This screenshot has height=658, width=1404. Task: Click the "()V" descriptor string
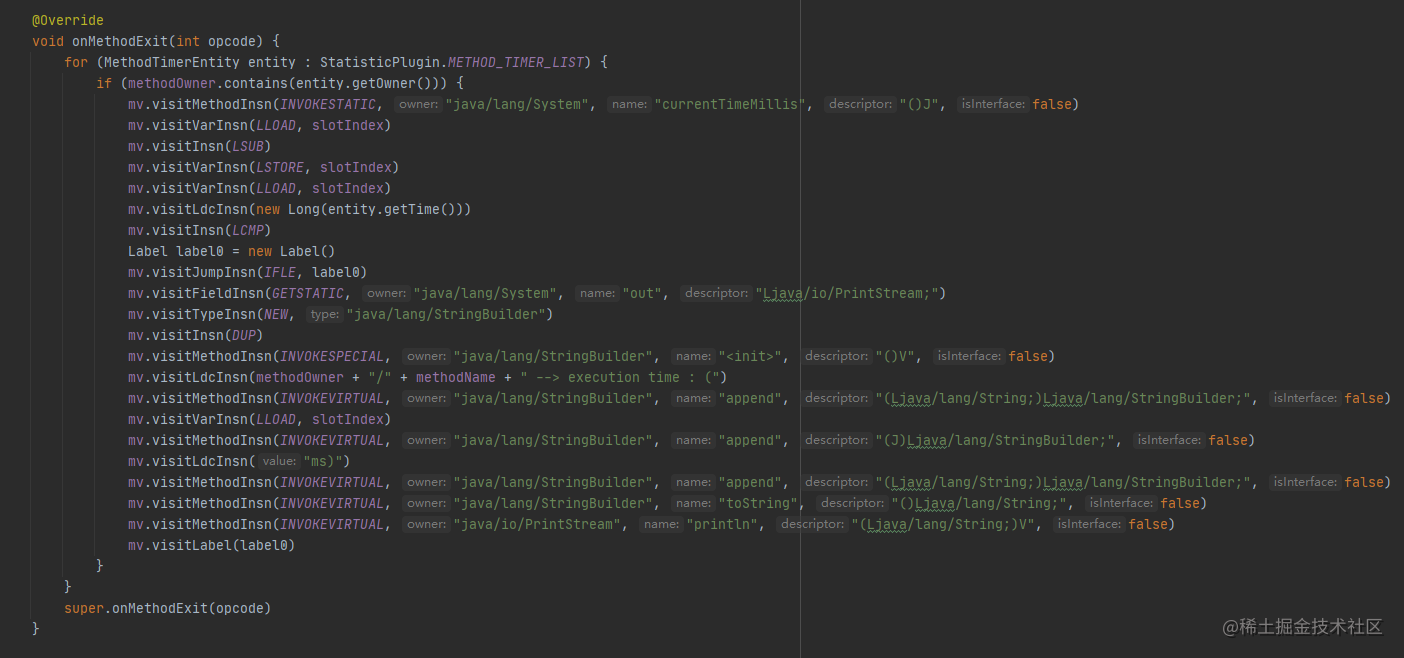[x=896, y=356]
